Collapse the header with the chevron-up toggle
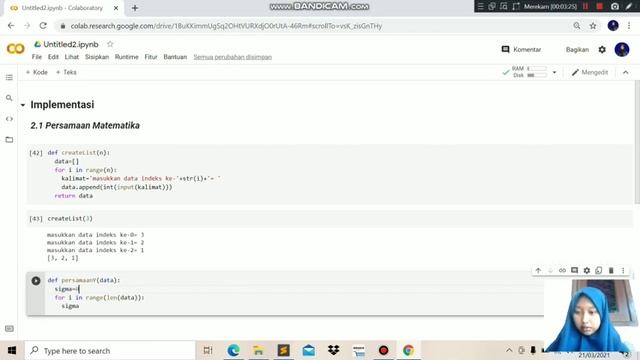 tap(626, 72)
